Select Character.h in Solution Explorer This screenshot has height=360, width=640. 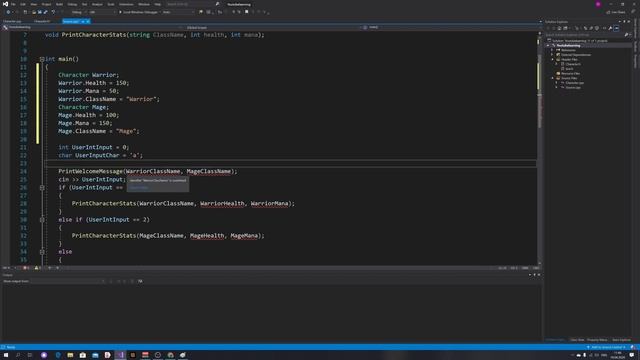[x=573, y=64]
